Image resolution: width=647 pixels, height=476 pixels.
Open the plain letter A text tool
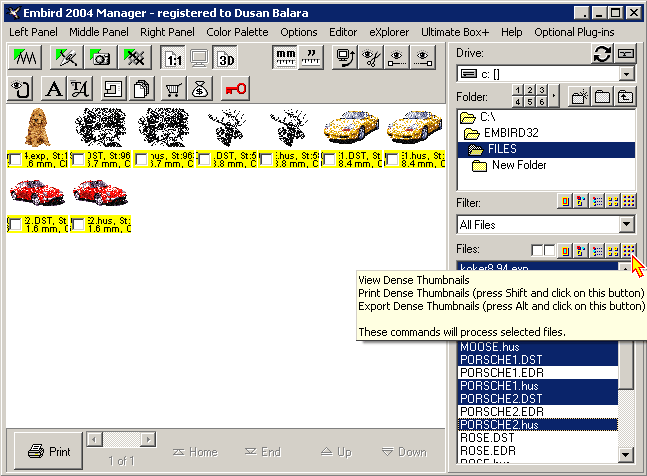54,89
